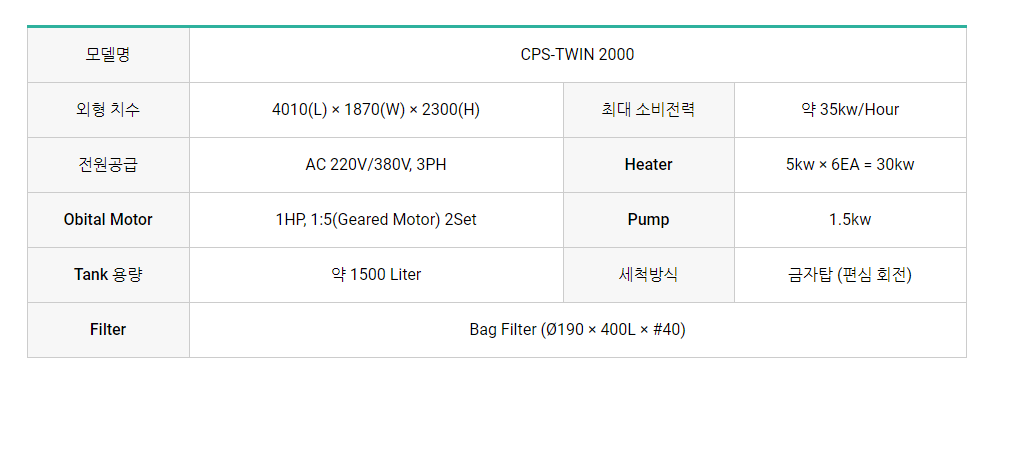Click the 1HP, 1:5(Geared Motor) 2Set text
The width and height of the screenshot is (1018, 466).
376,220
